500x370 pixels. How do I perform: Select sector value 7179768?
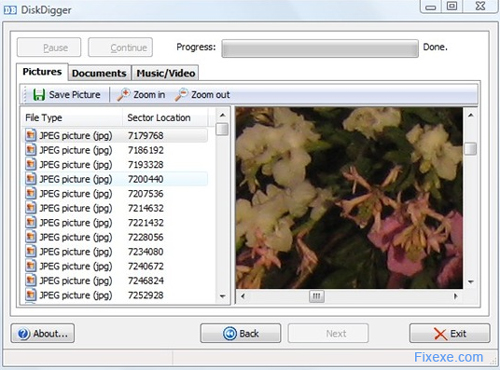click(146, 136)
